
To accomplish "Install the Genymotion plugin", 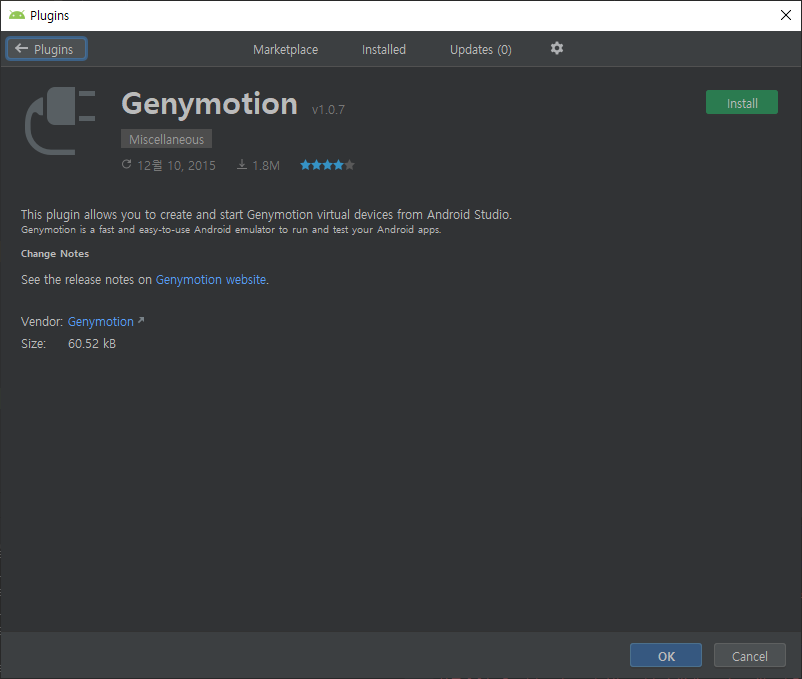I will (x=742, y=102).
